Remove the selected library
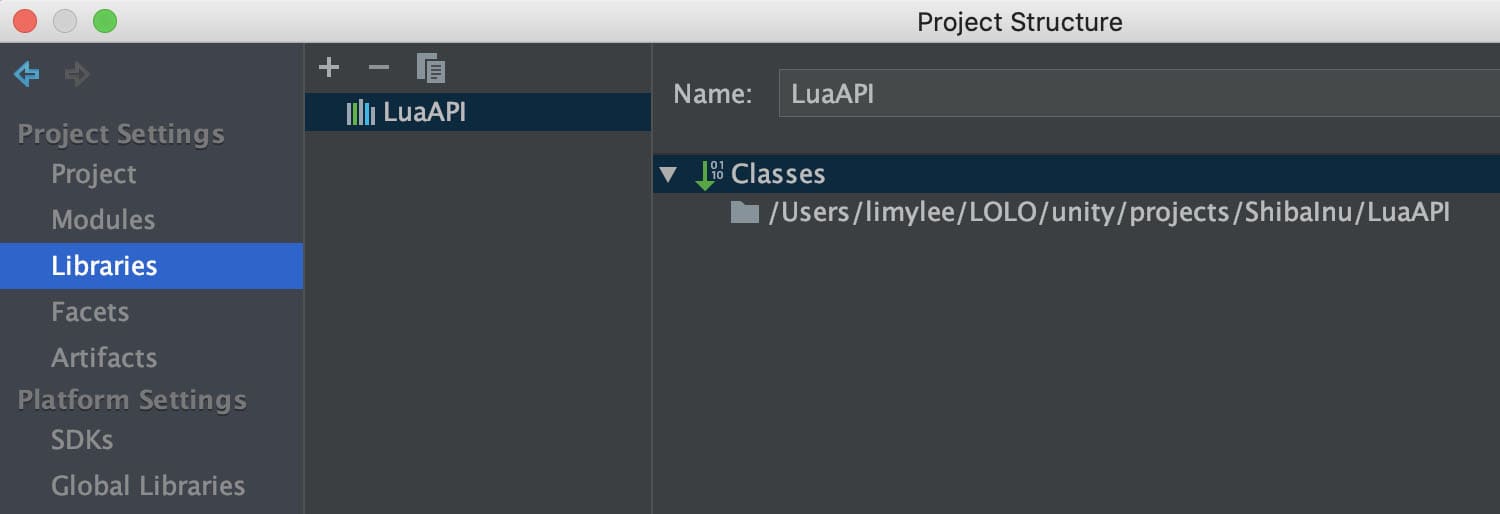The width and height of the screenshot is (1500, 514). click(378, 68)
